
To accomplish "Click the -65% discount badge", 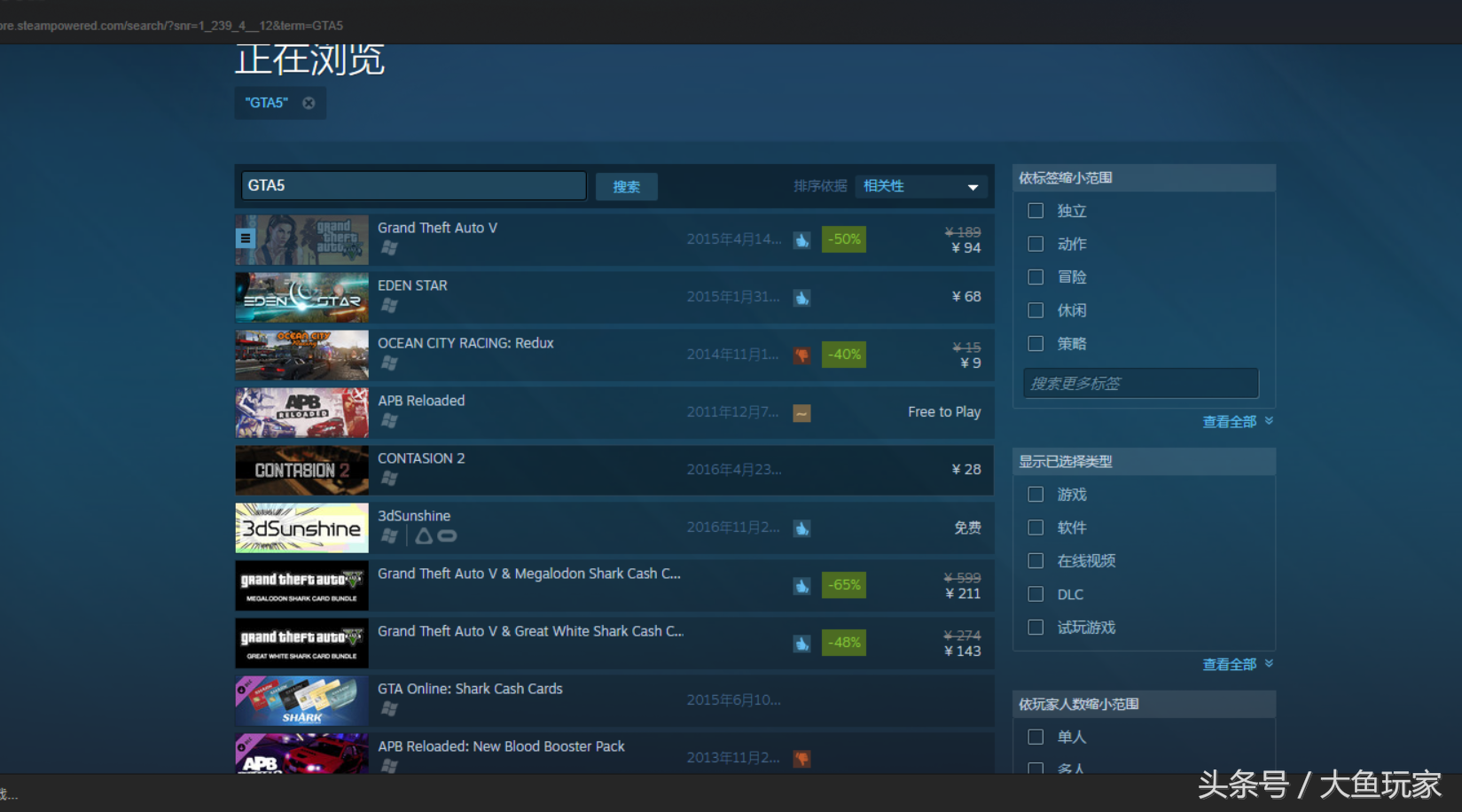I will coord(843,585).
